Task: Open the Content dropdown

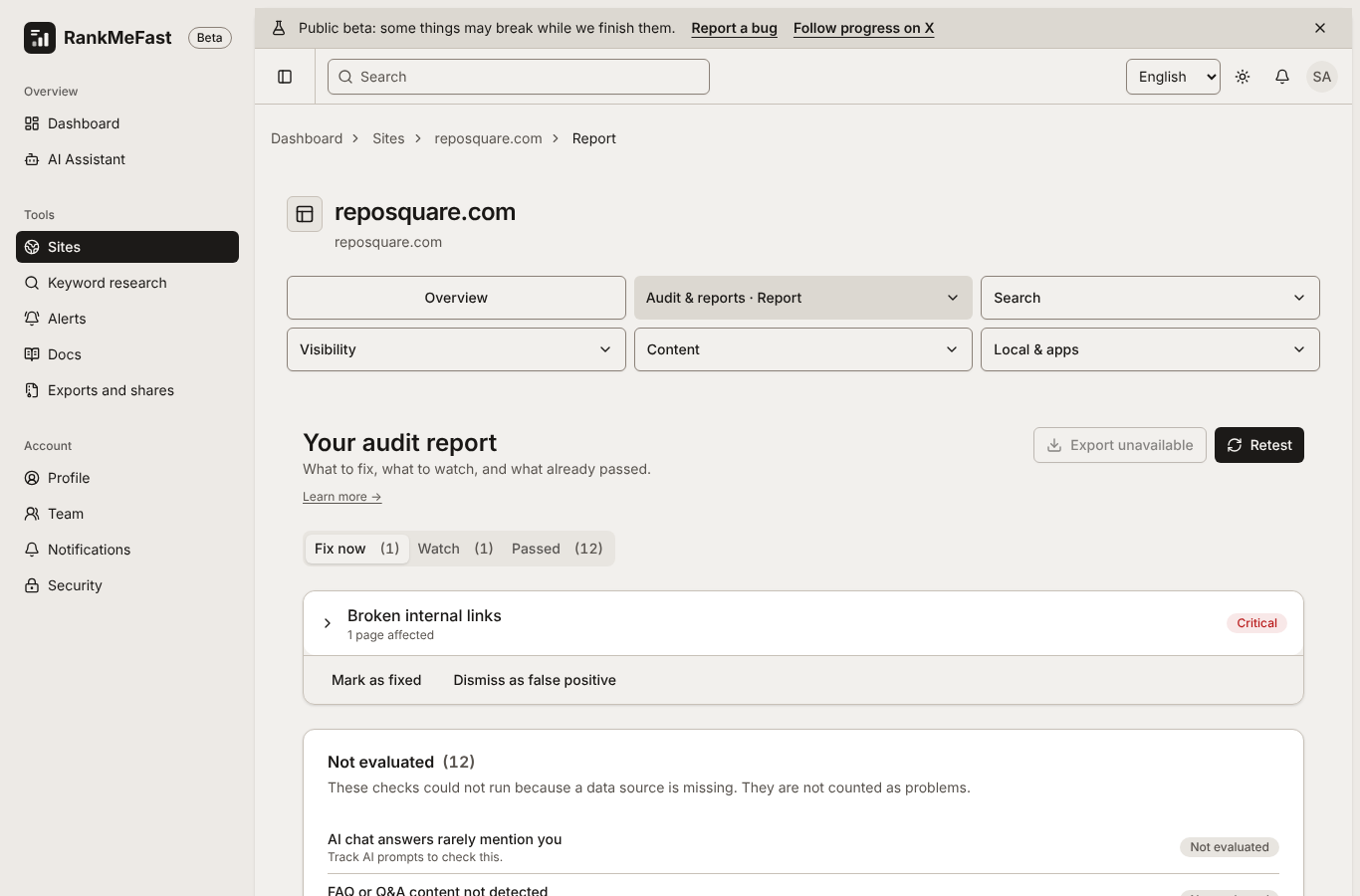Action: pos(802,349)
